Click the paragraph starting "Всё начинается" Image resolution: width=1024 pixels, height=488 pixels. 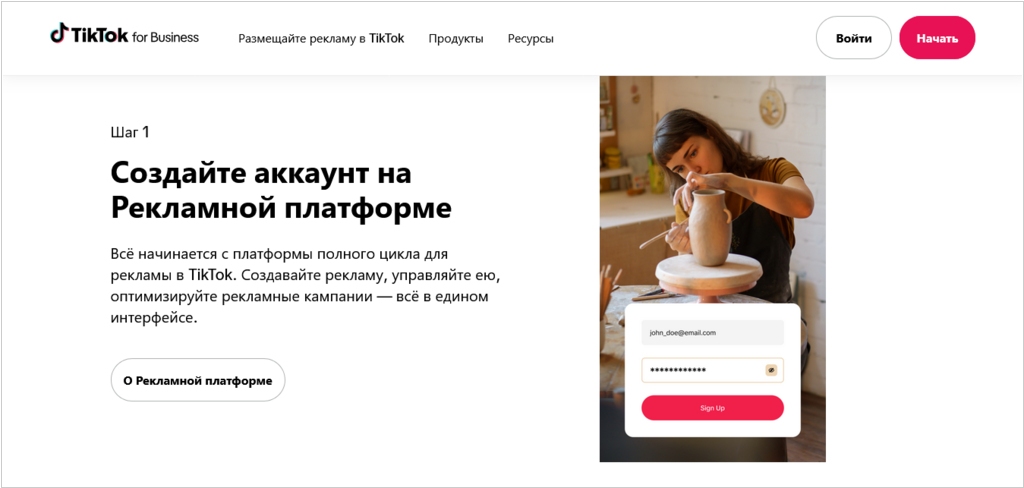point(305,286)
